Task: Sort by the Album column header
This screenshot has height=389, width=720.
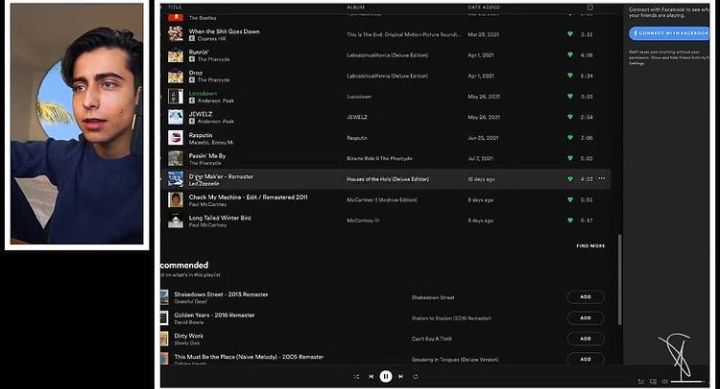Action: (355, 7)
